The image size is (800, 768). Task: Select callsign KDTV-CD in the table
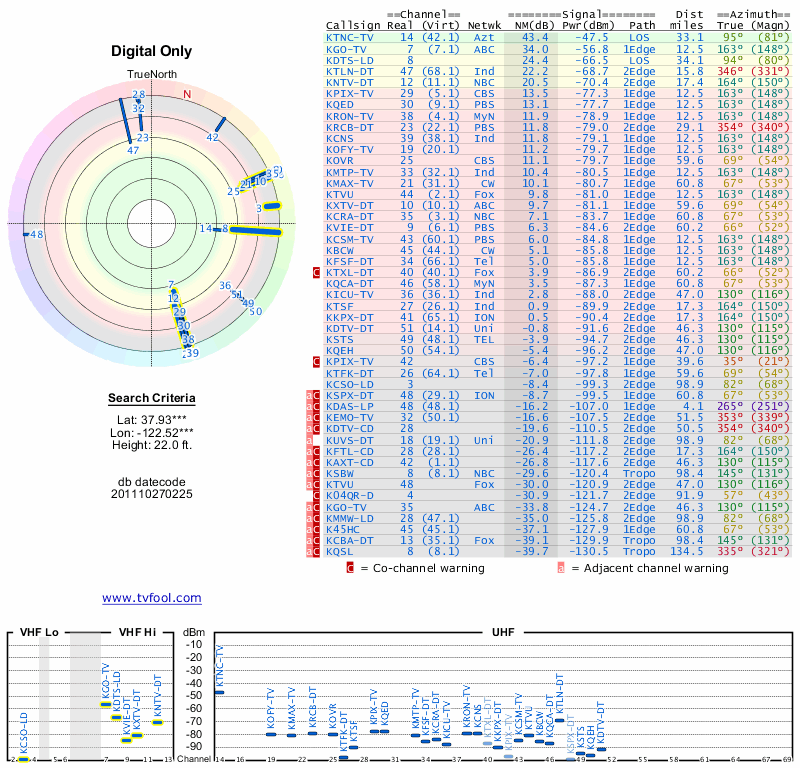tap(350, 429)
